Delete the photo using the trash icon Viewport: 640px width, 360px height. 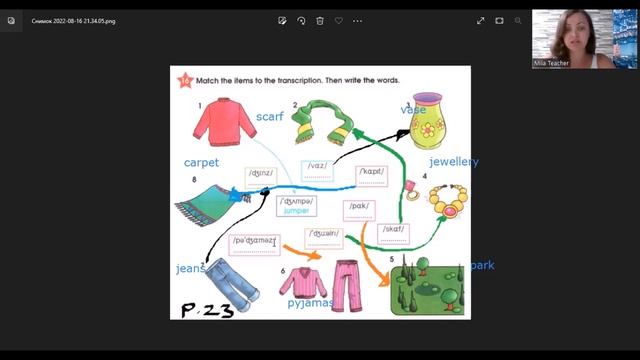pos(320,21)
